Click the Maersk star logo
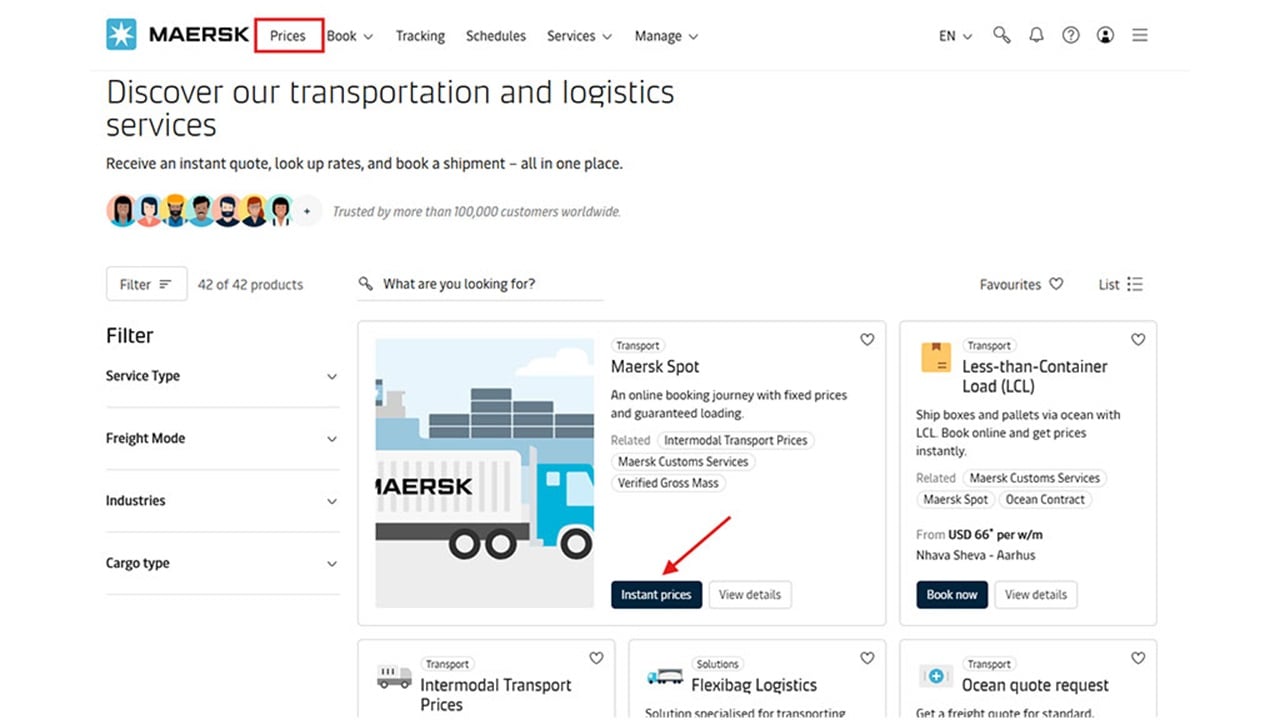The width and height of the screenshot is (1280, 720). (121, 35)
